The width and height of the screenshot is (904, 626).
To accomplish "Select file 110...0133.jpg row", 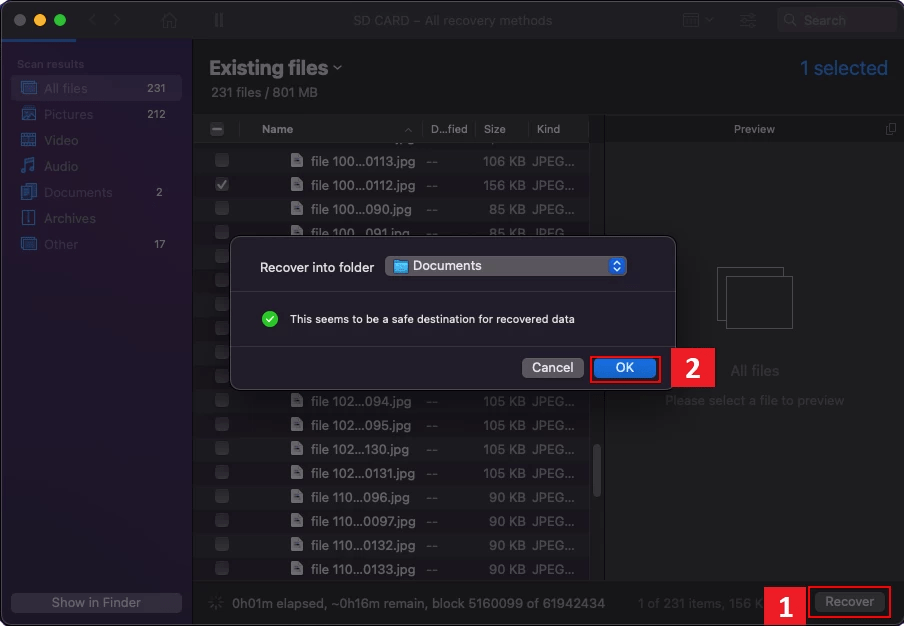I will [x=392, y=569].
